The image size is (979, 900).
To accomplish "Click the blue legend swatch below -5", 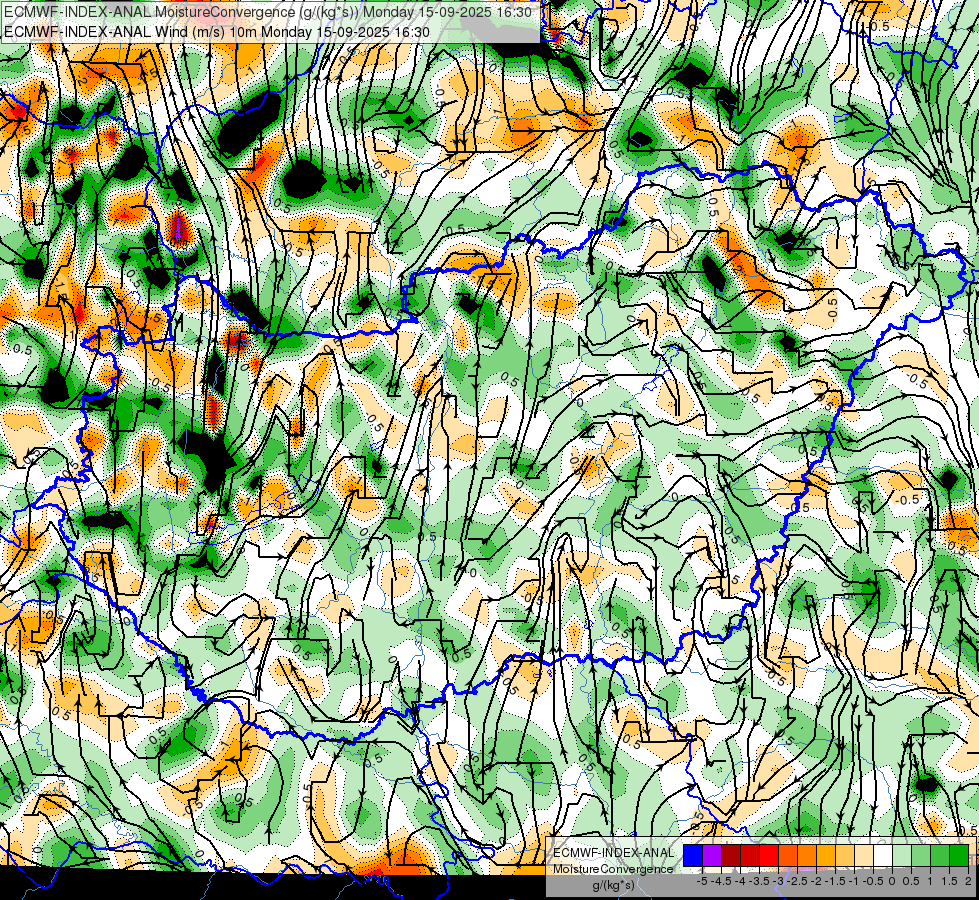I will coord(693,856).
